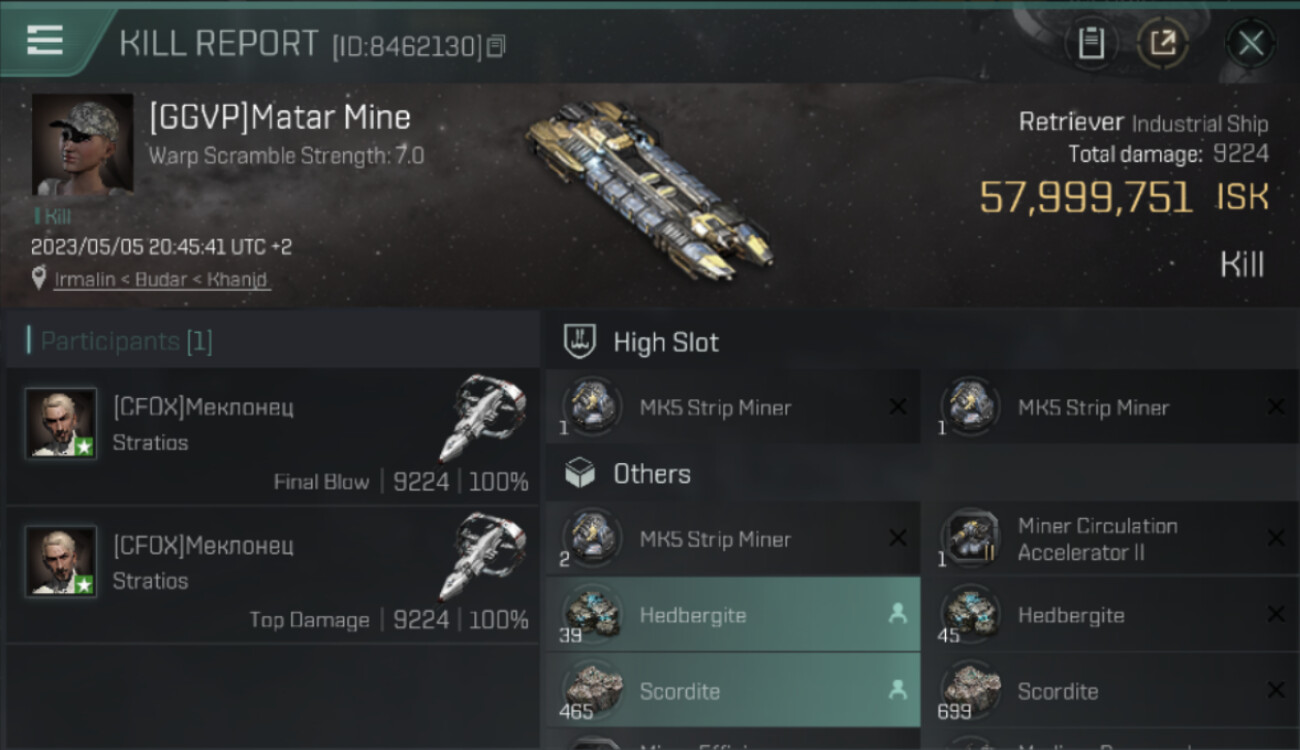1300x750 pixels.
Task: Select the Final Blow participant row
Action: tap(272, 437)
